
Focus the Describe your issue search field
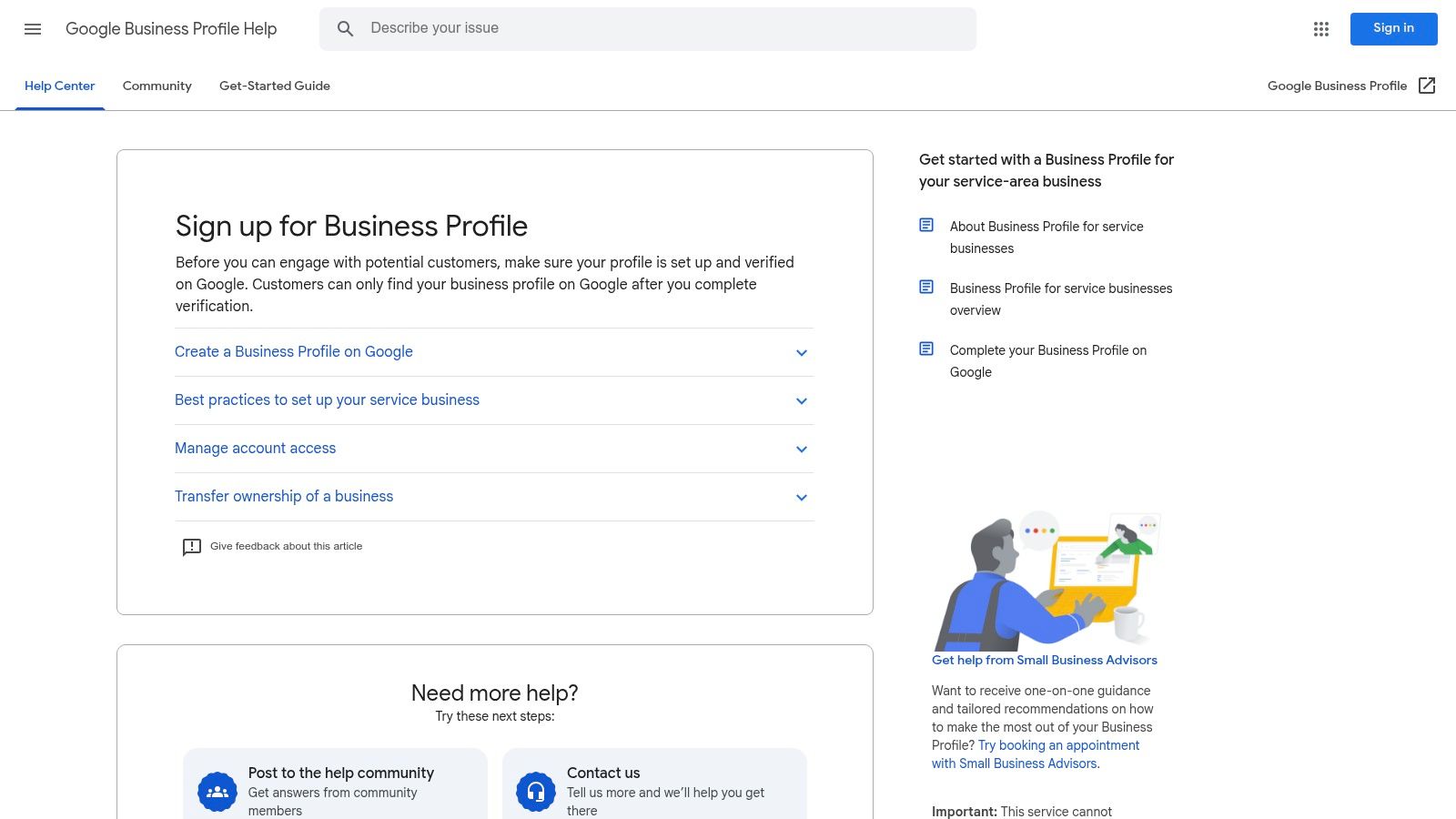[x=648, y=29]
